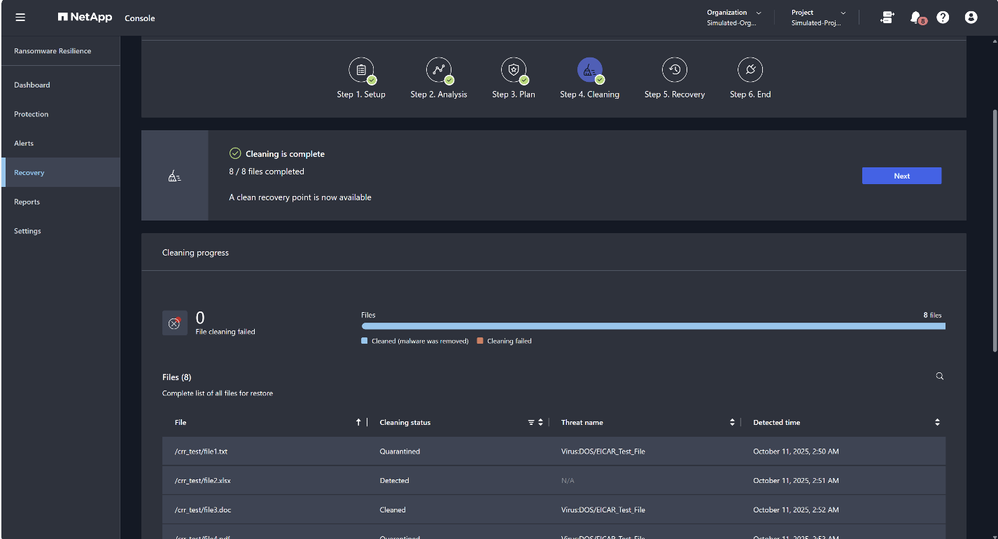Sort by the Detected time column

click(x=937, y=422)
